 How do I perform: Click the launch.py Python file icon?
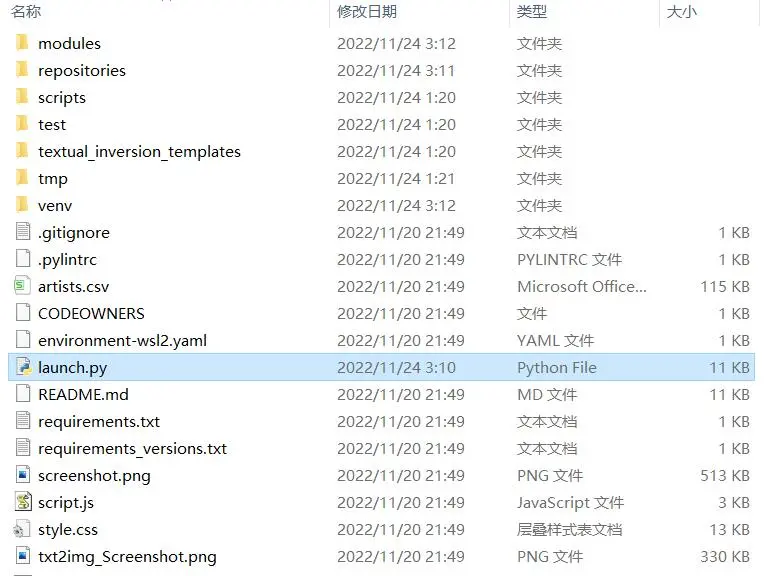coord(23,367)
